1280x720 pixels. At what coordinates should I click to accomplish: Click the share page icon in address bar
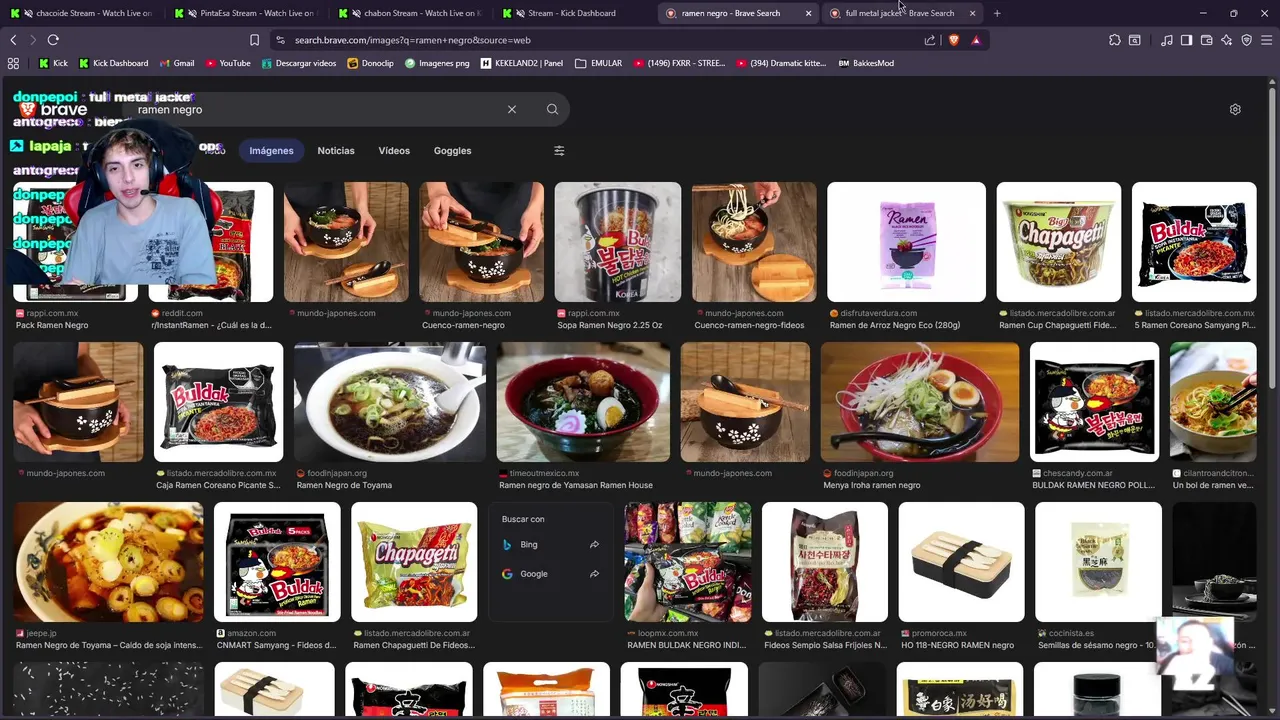tap(930, 40)
